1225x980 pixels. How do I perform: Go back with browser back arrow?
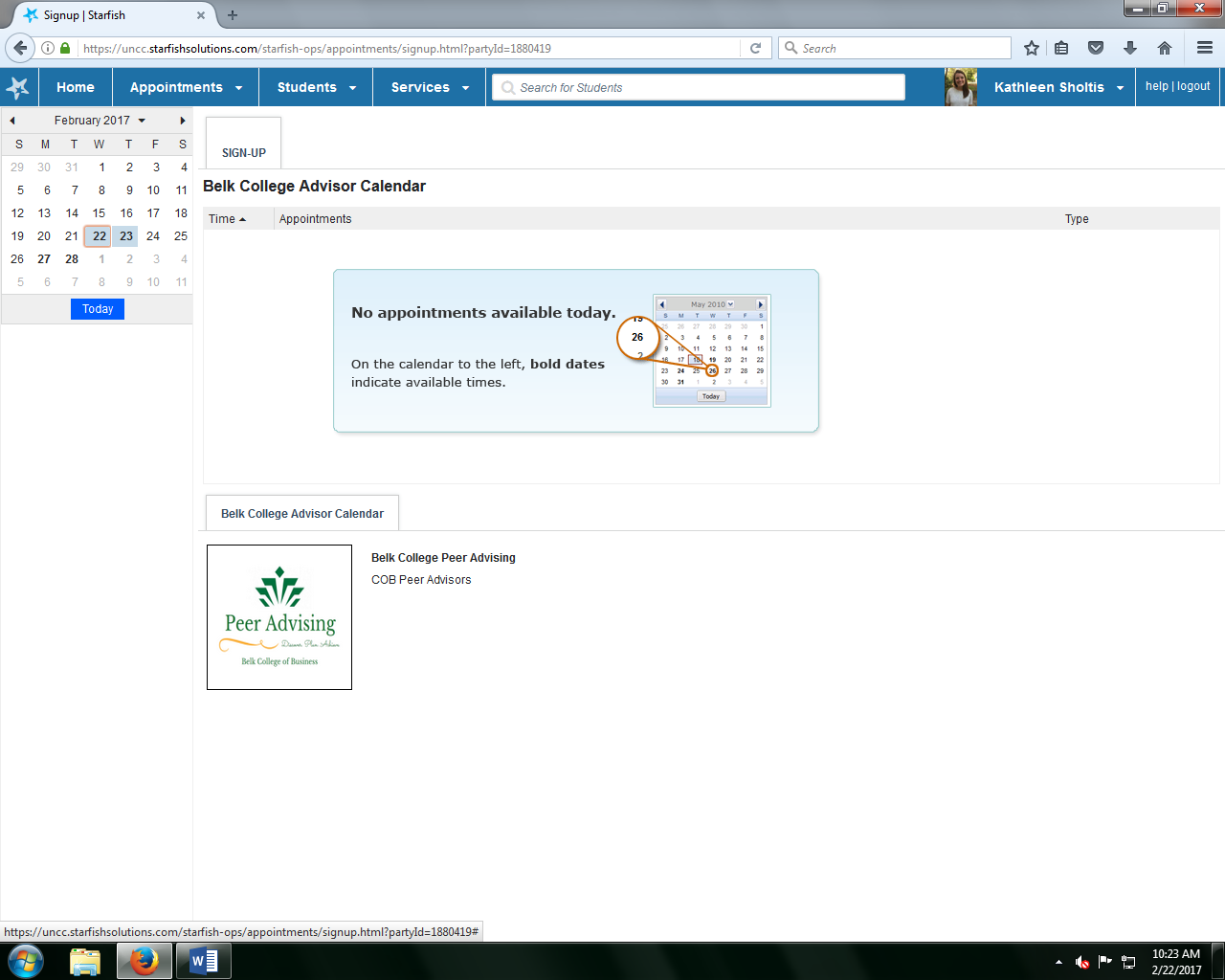20,48
